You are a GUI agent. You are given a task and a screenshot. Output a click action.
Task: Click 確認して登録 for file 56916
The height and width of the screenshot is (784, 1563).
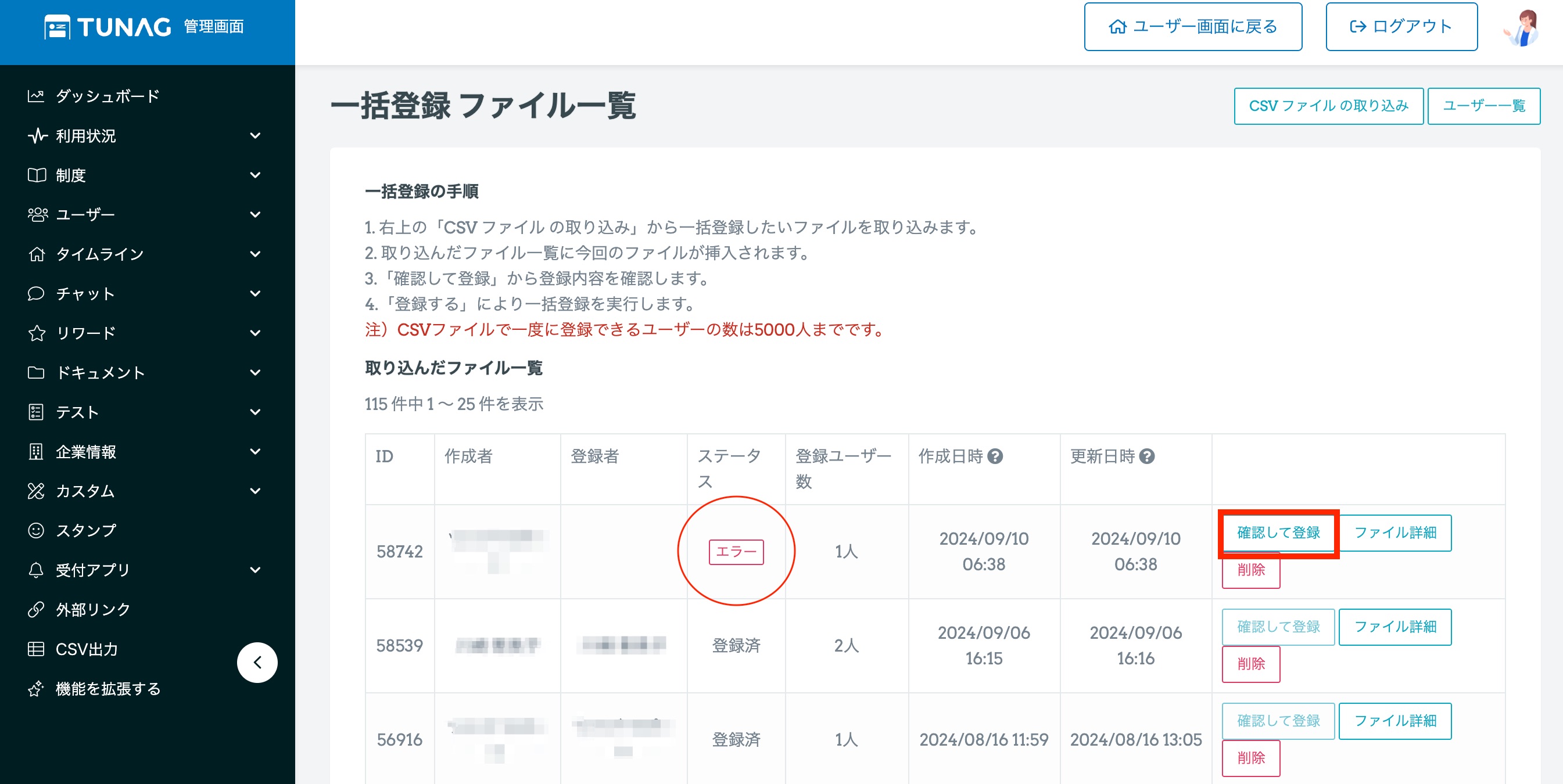click(x=1278, y=720)
